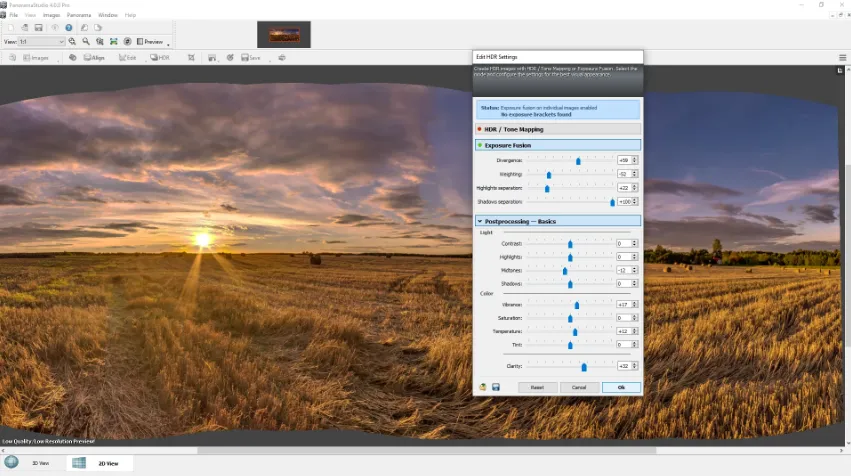Click the Midtones value field
Screen dimensions: 851x476
click(624, 270)
